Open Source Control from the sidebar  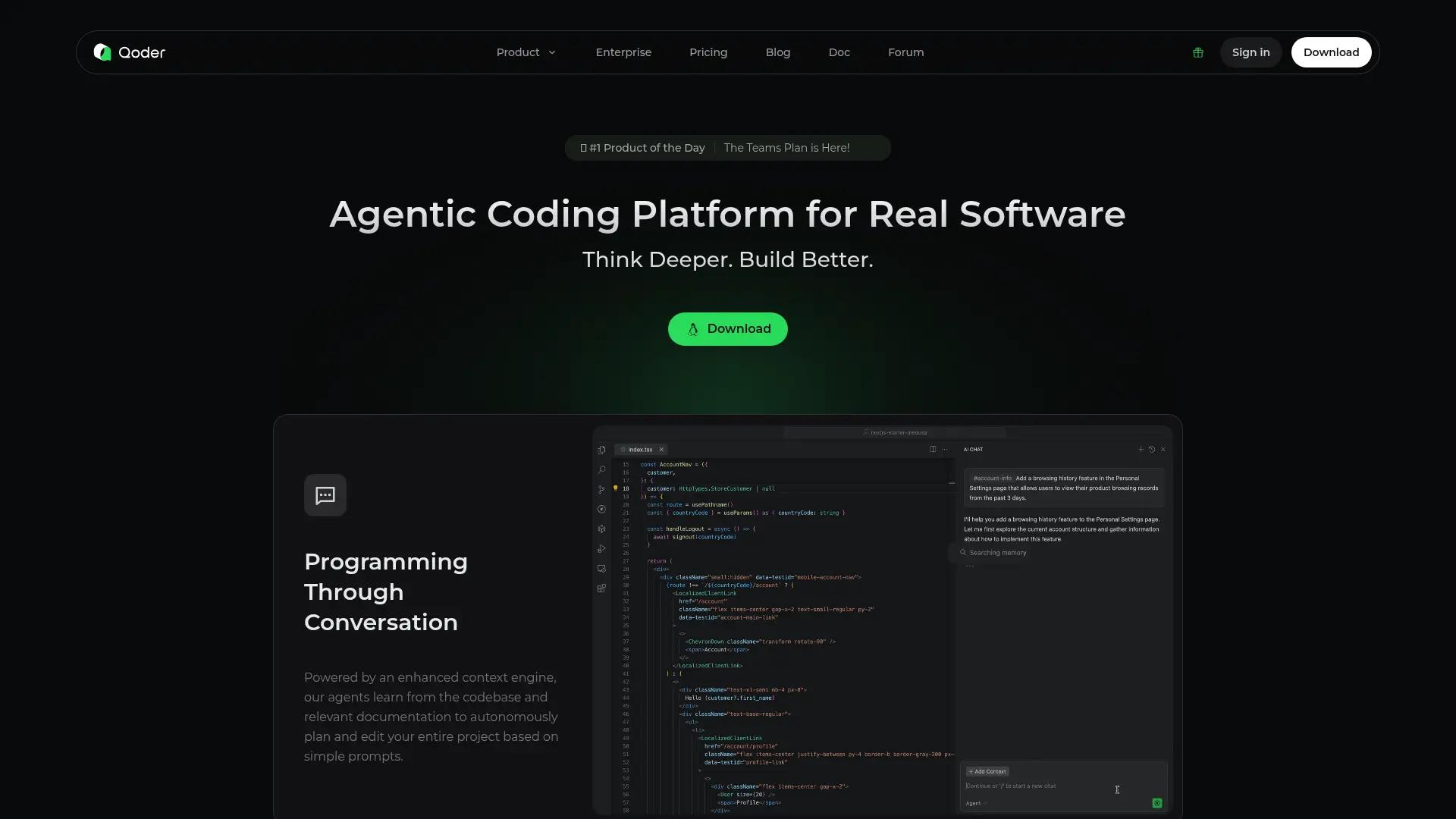tap(601, 489)
